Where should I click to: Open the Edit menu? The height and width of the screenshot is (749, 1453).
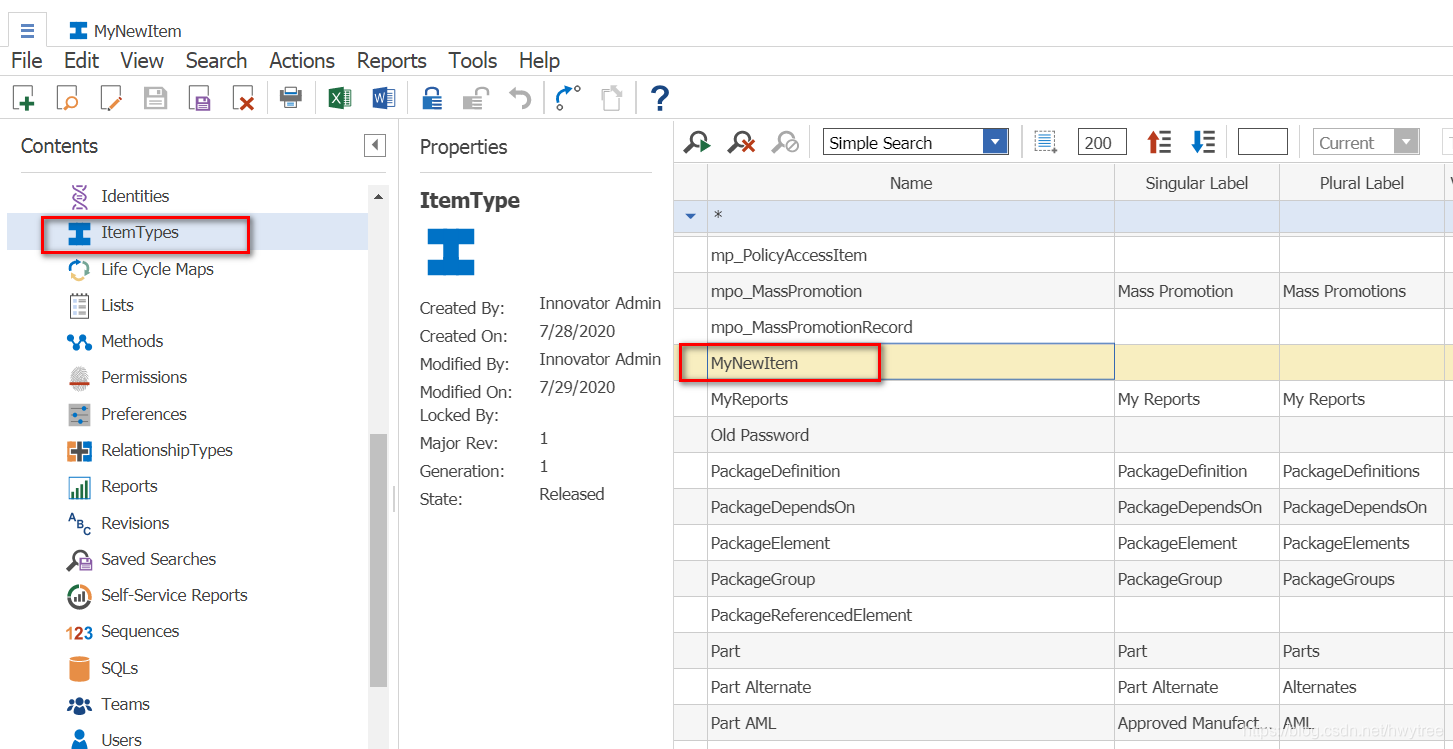[82, 61]
